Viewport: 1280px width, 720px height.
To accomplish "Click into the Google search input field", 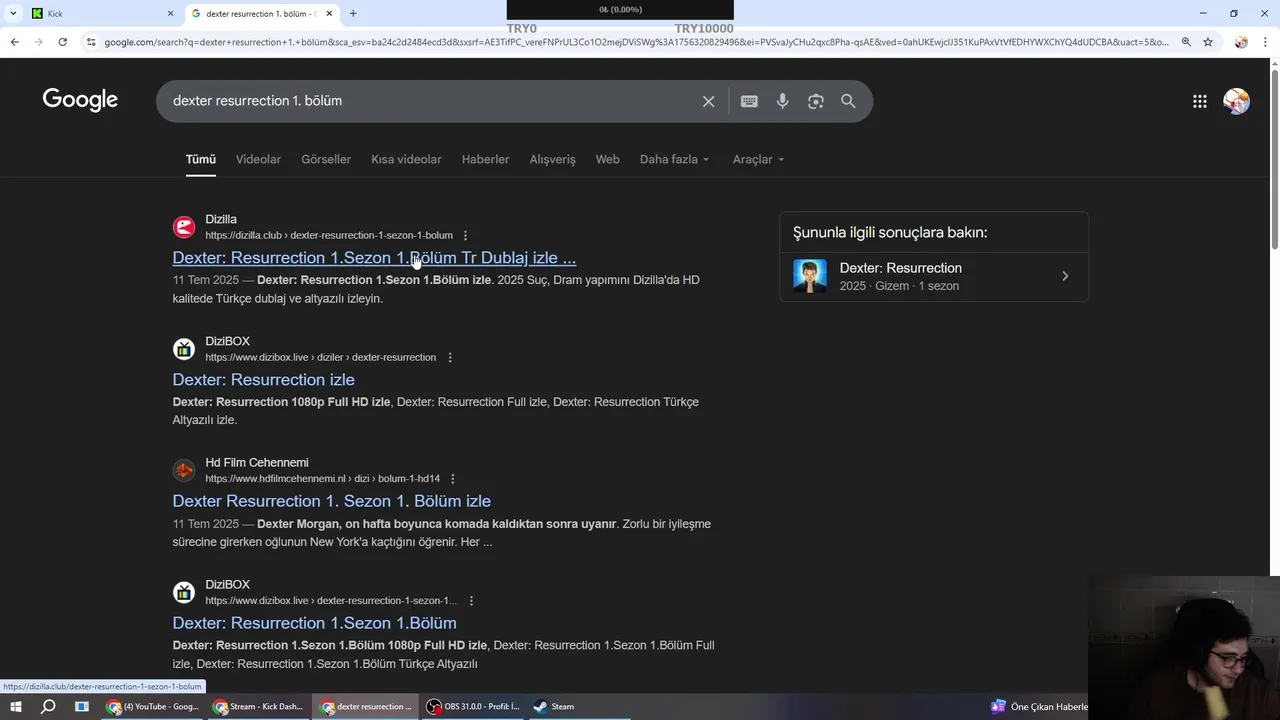I will coord(430,101).
